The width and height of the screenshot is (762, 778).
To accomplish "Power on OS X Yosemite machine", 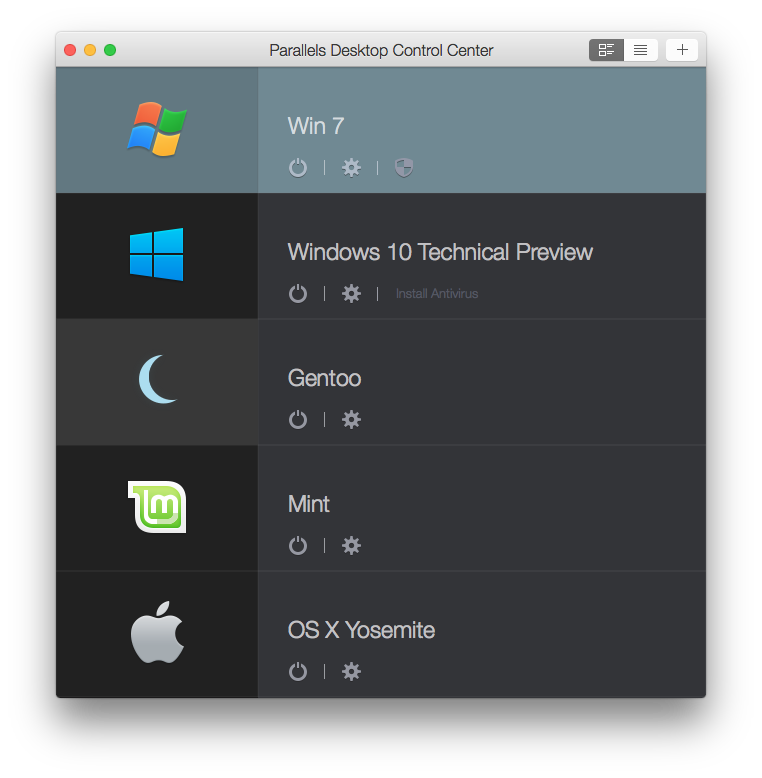I will (x=298, y=672).
